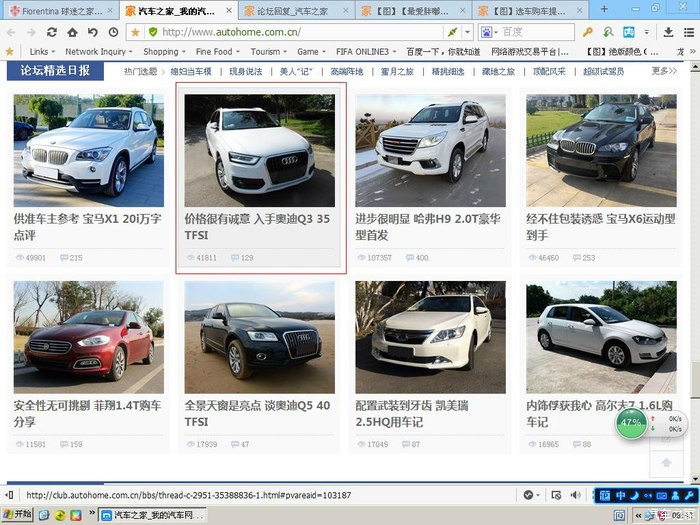Open the 更多>> link in forum header
The height and width of the screenshot is (525, 700).
pos(663,71)
